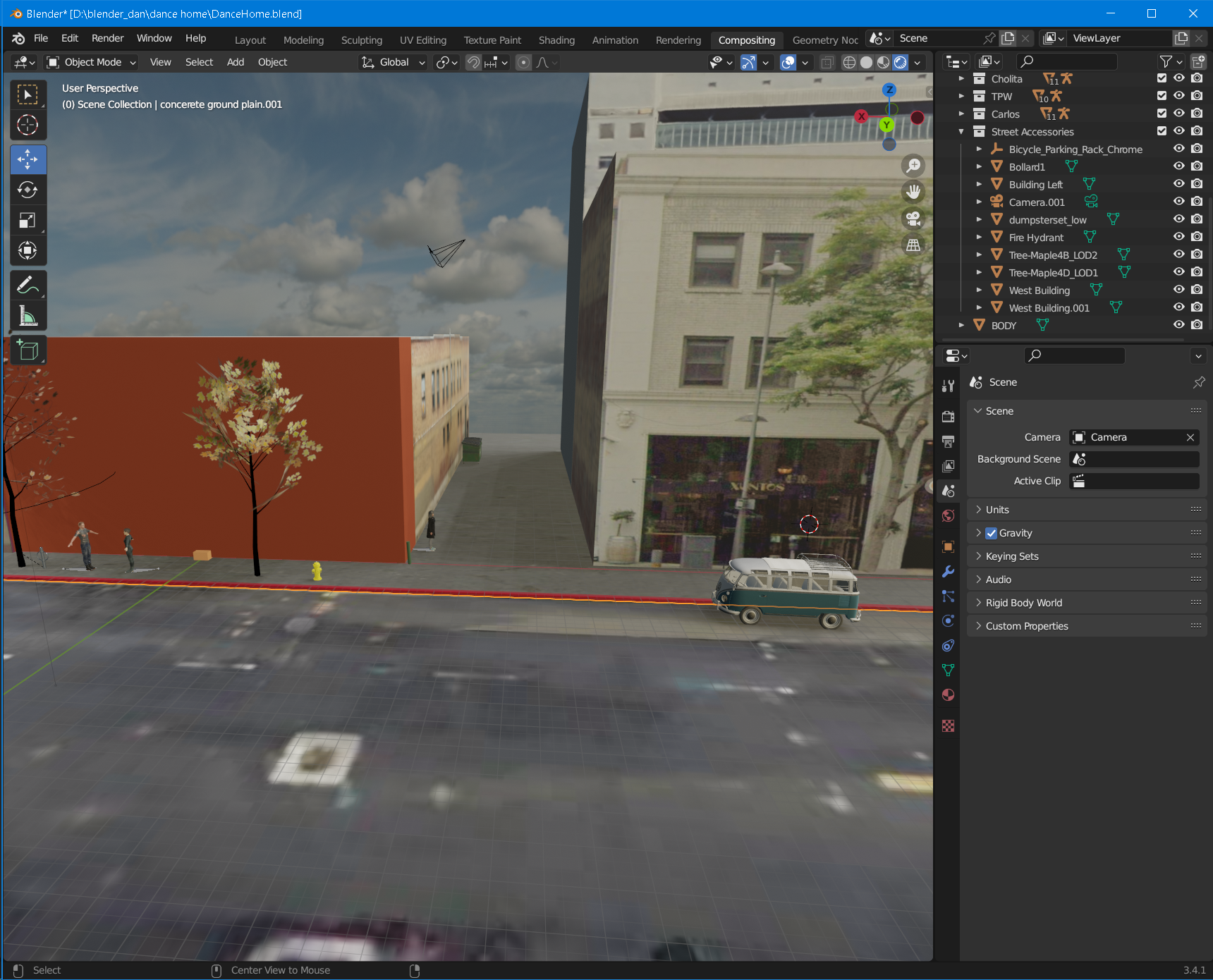The width and height of the screenshot is (1213, 980).
Task: Disable the Gravity checkbox
Action: [x=992, y=533]
